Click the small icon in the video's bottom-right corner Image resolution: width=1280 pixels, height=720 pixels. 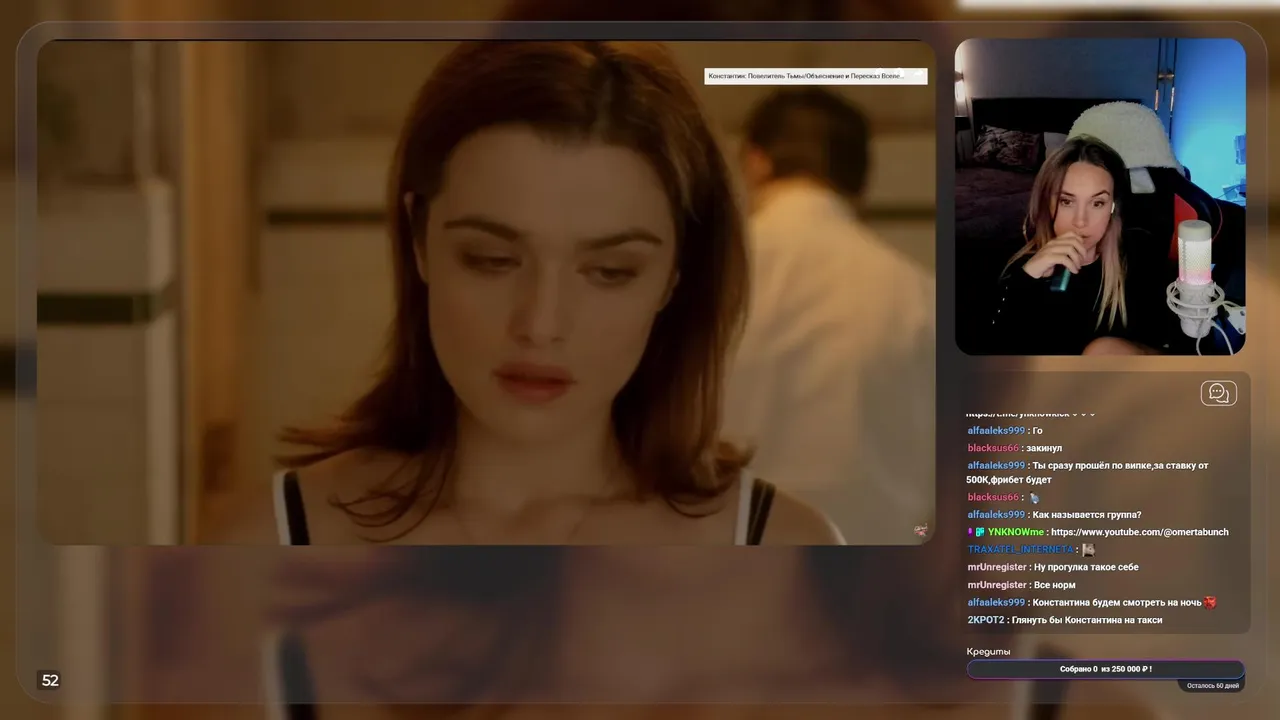tap(921, 530)
